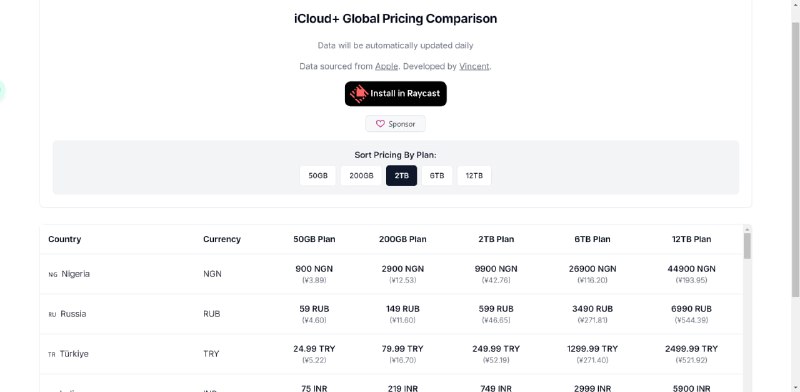Click the green floating icon at left edge
The width and height of the screenshot is (800, 392).
click(x=2, y=90)
